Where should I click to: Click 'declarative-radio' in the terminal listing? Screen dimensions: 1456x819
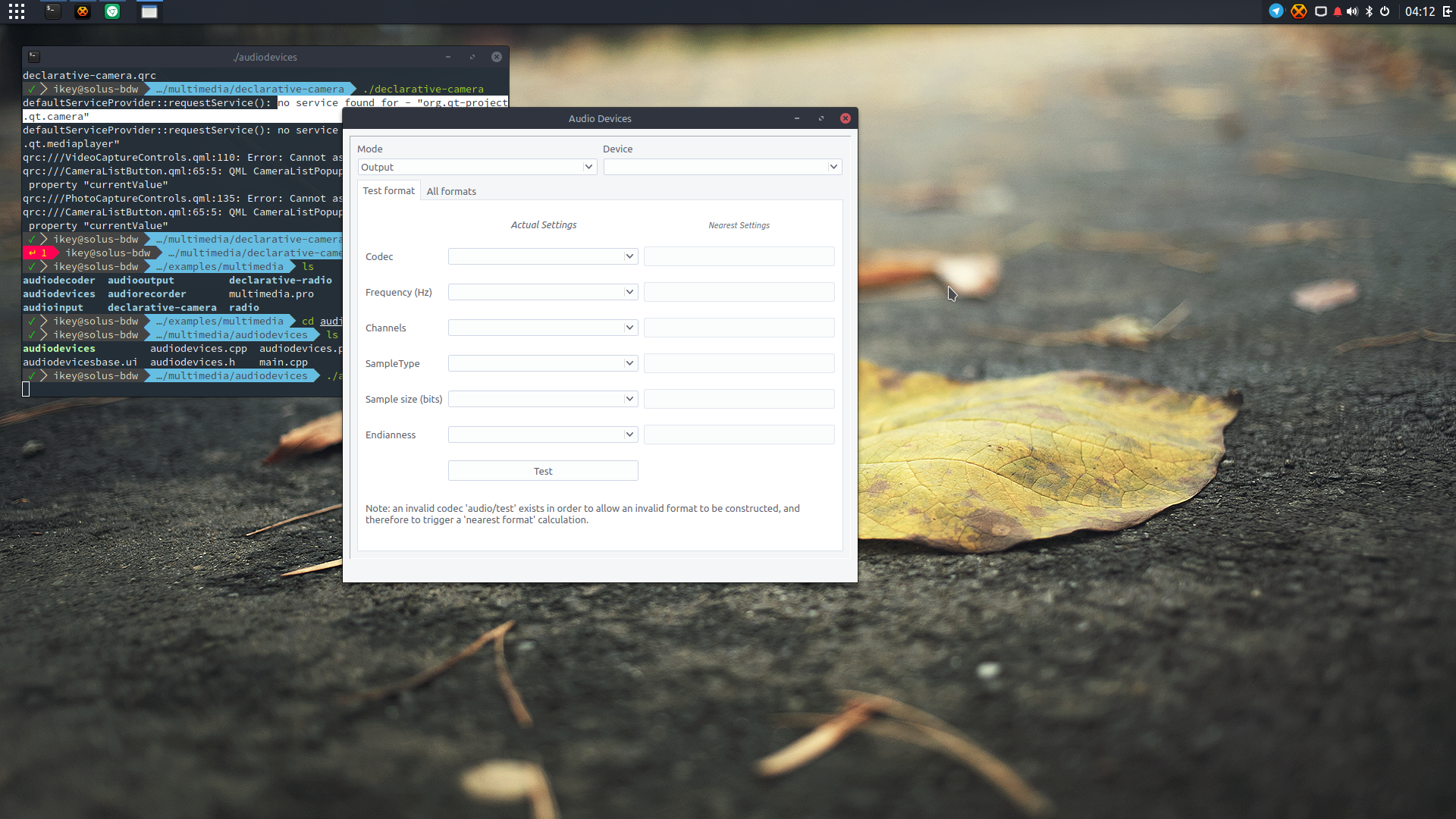pyautogui.click(x=281, y=281)
